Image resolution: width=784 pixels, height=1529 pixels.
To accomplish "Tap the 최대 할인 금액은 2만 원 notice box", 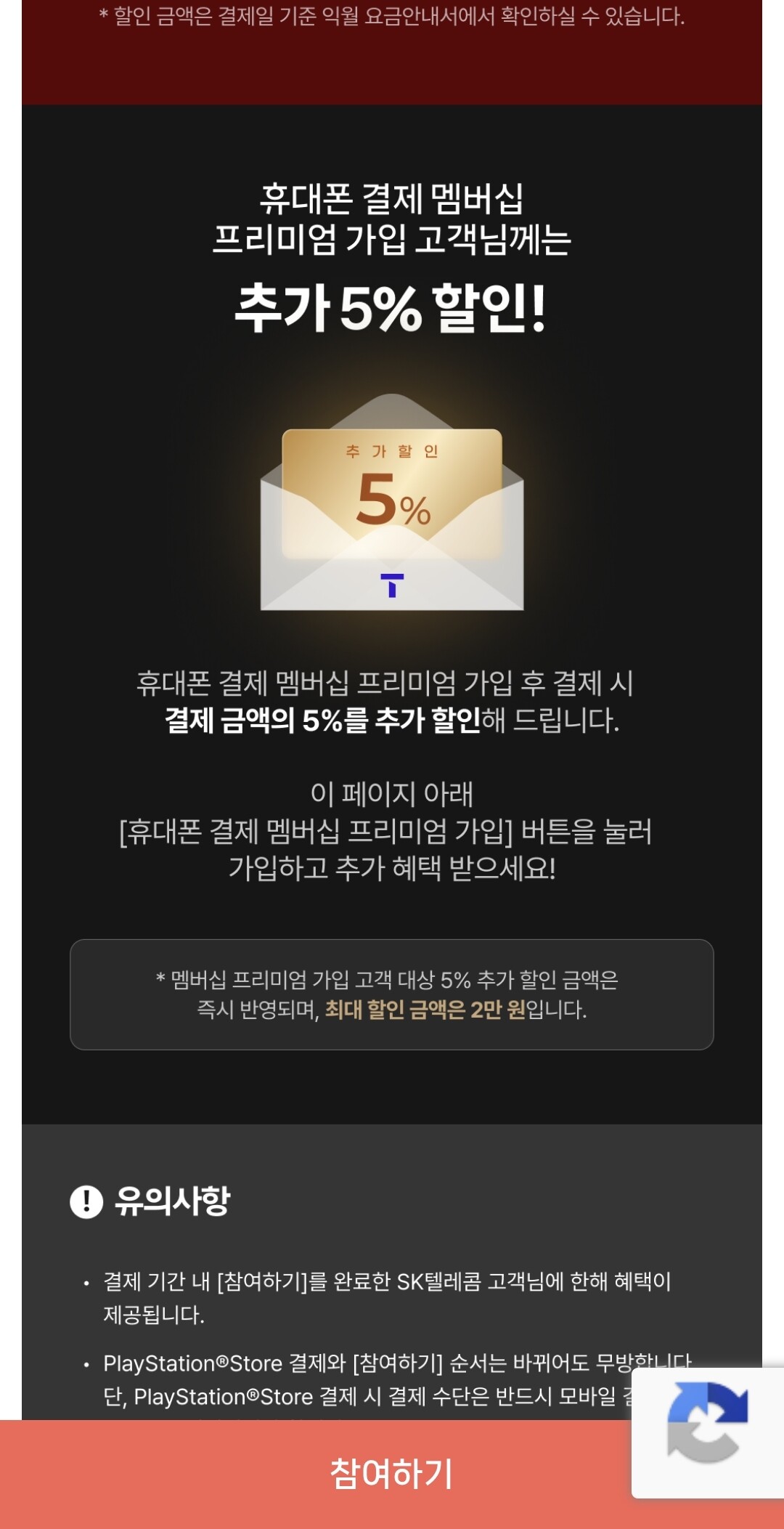I will click(x=392, y=994).
